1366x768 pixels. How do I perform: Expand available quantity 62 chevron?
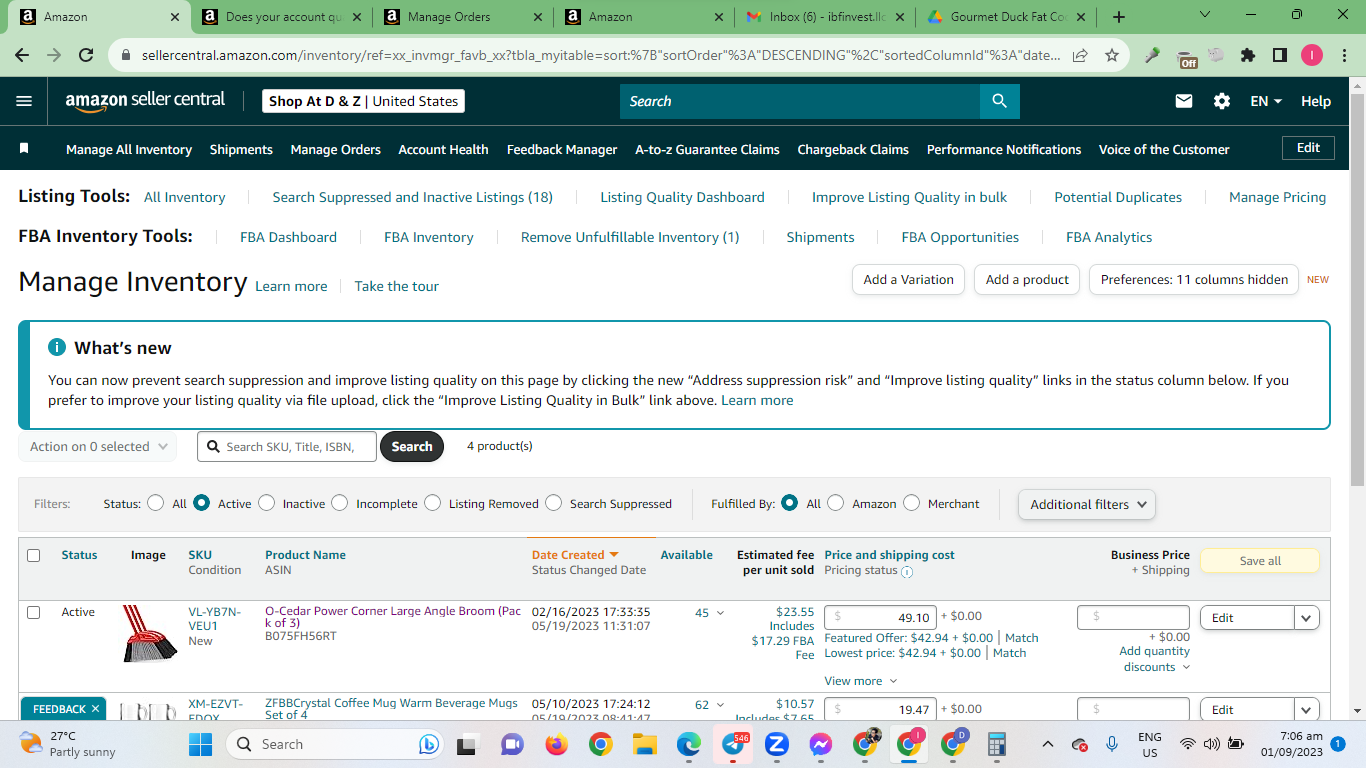720,705
